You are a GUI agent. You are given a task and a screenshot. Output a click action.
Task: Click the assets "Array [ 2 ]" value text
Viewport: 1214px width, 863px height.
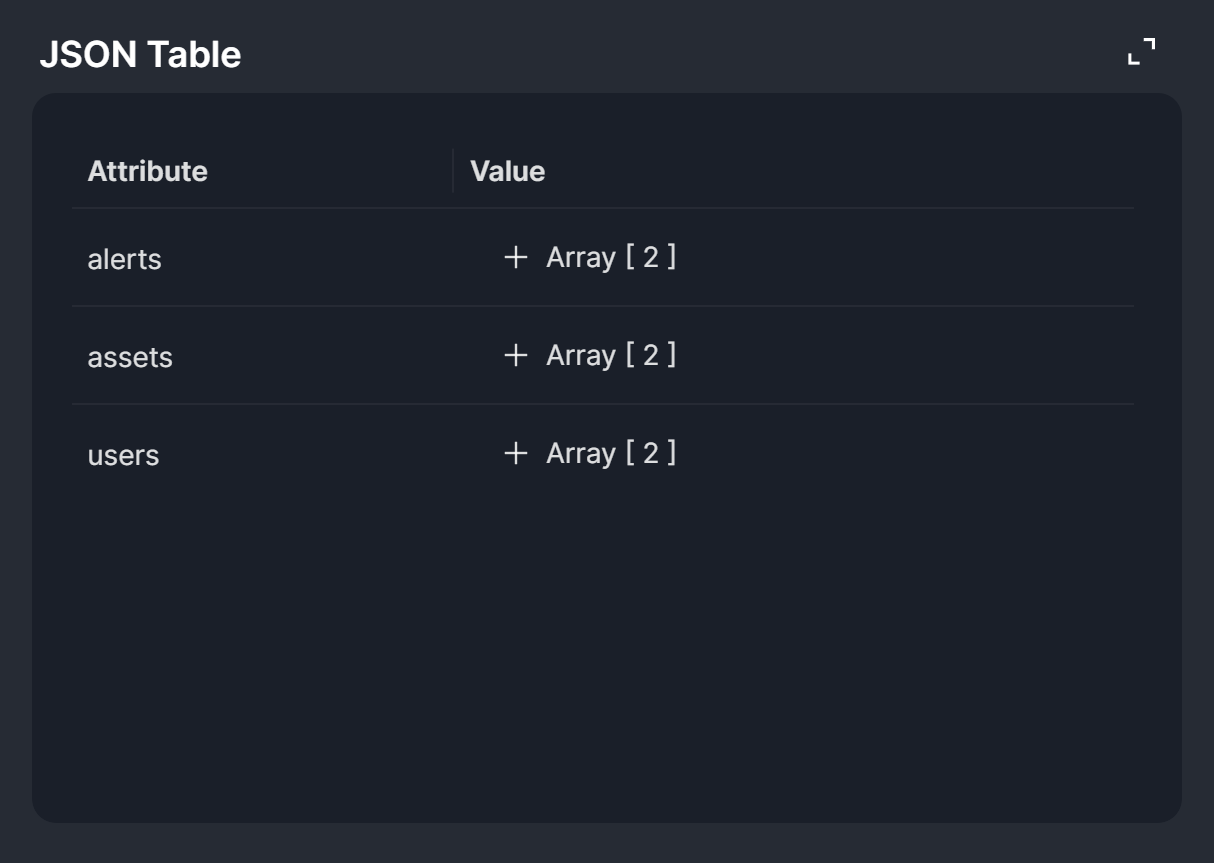610,355
